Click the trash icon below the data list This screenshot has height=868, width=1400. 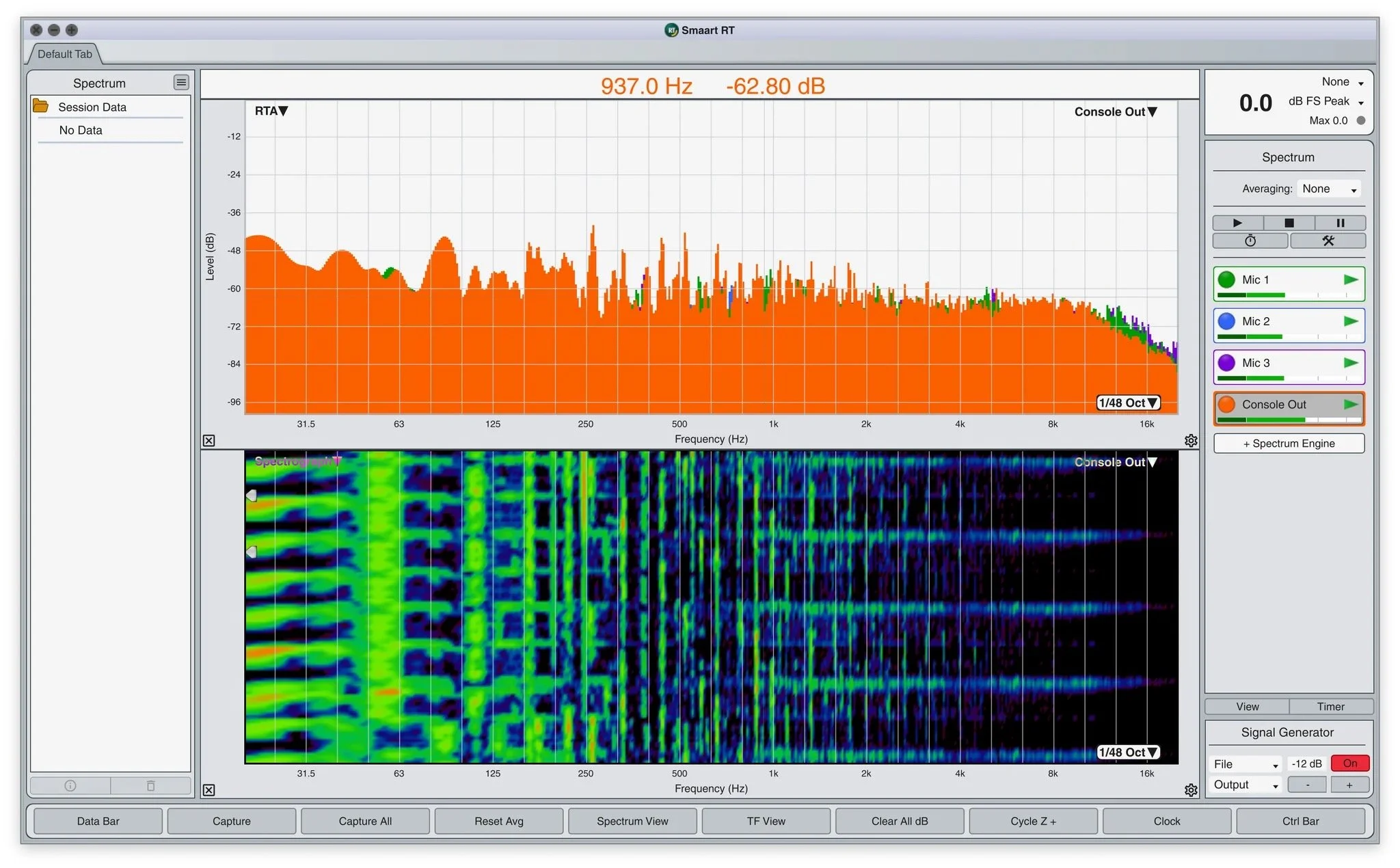(151, 786)
